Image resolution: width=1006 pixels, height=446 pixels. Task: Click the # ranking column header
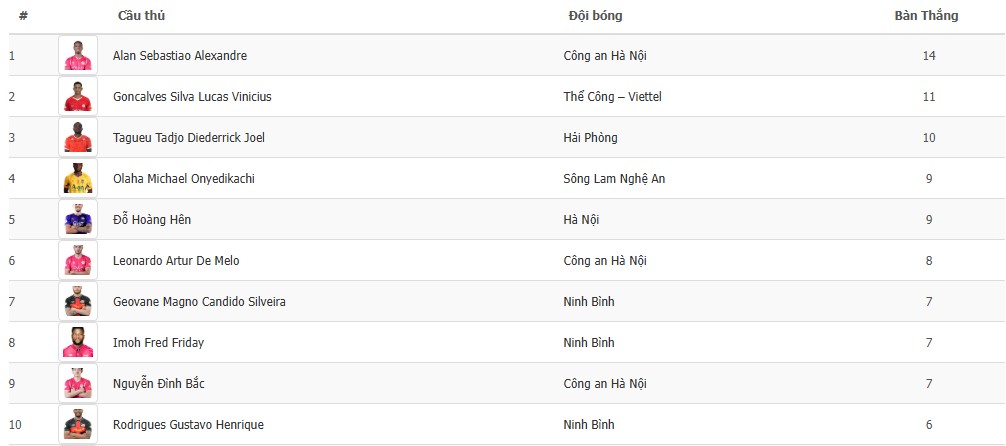click(x=23, y=16)
